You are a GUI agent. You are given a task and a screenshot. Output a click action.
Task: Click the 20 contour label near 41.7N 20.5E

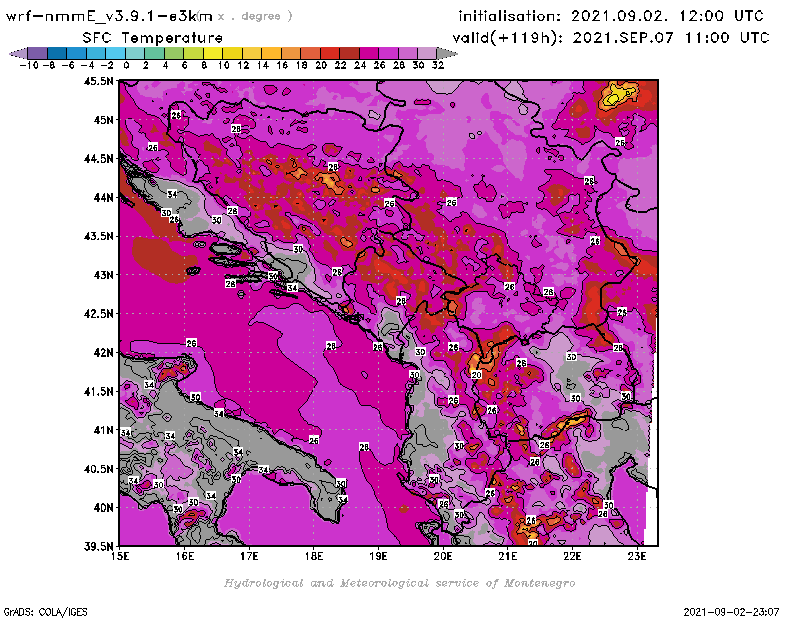(477, 375)
